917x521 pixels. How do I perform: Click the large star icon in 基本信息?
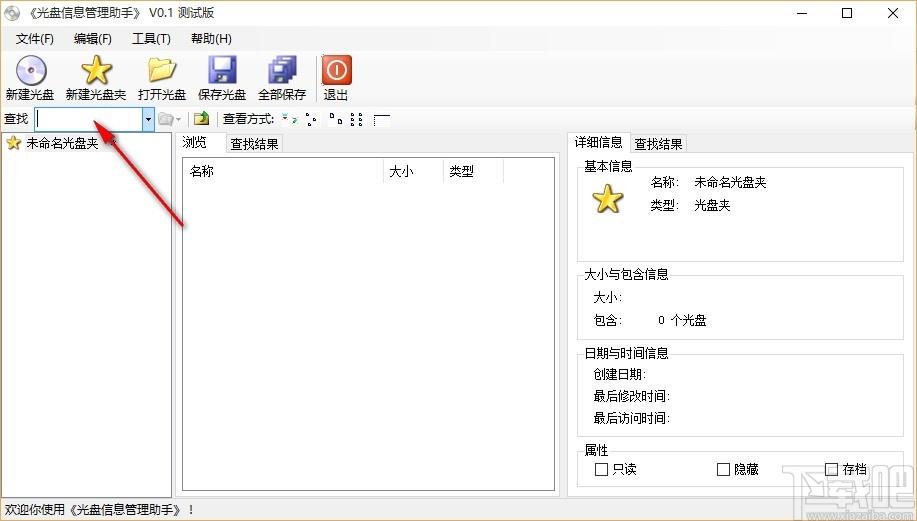click(608, 199)
